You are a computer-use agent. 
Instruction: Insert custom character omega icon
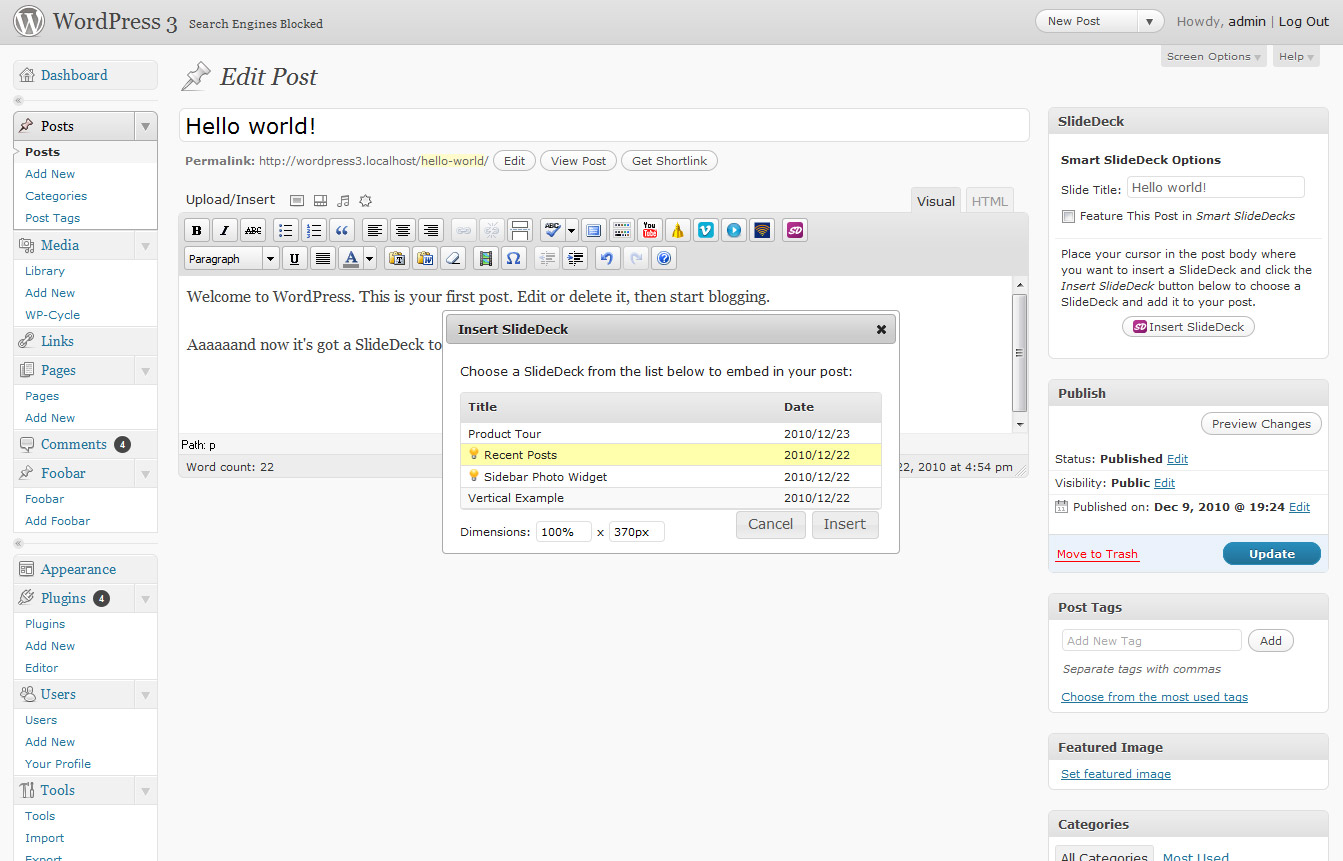point(513,259)
